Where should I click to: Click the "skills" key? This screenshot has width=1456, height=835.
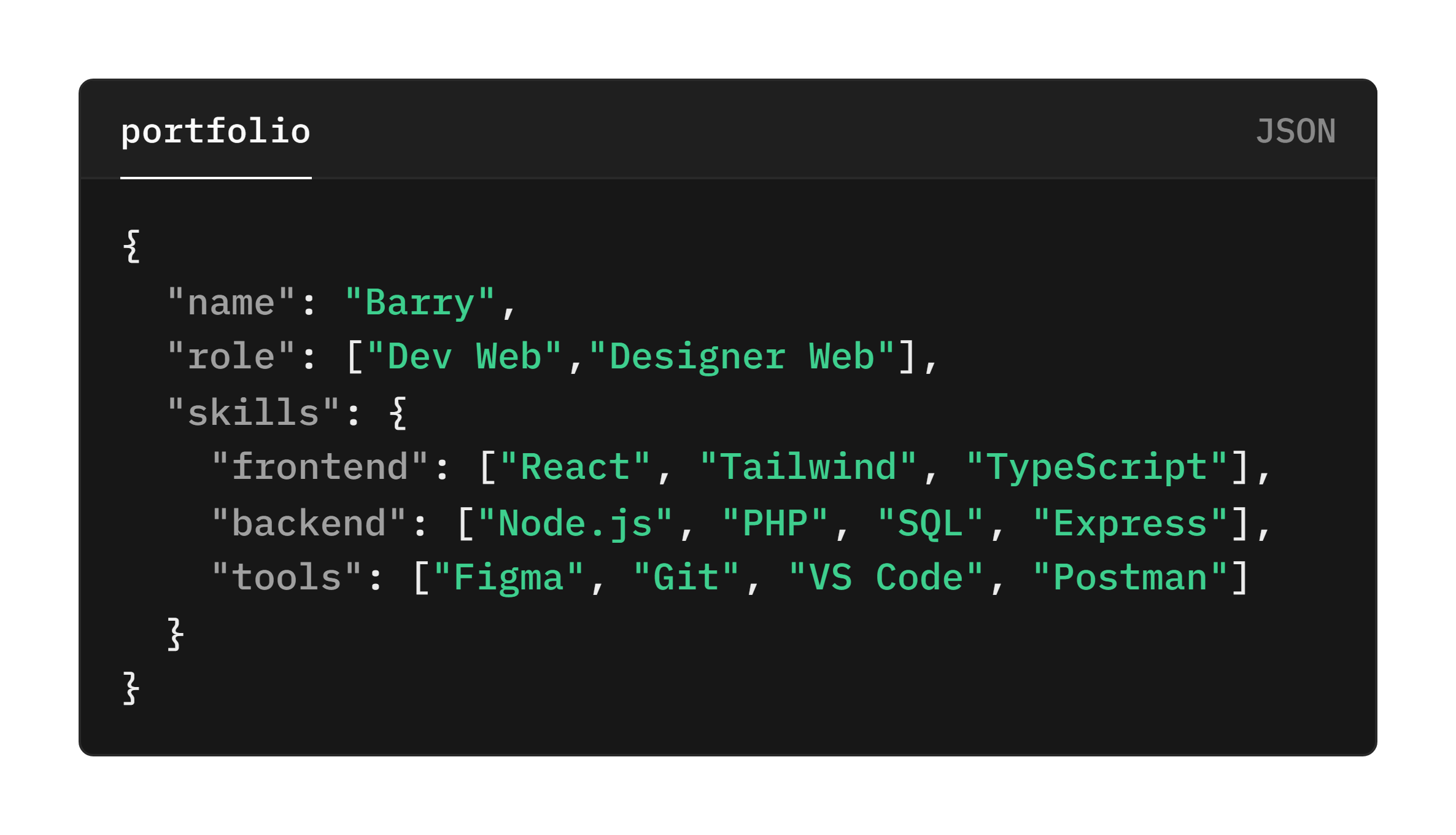click(253, 412)
